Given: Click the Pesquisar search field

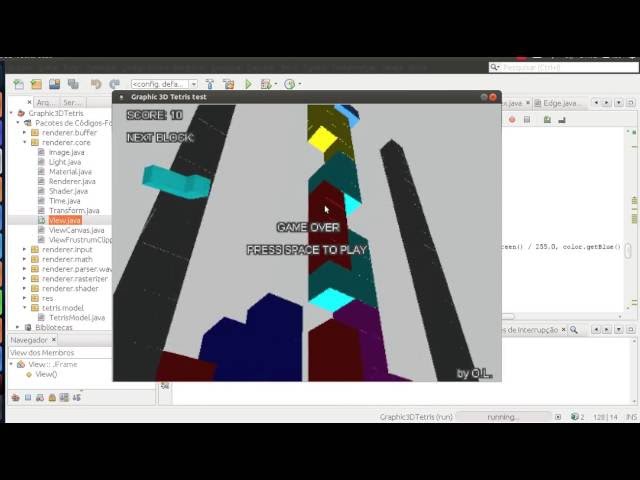Looking at the screenshot, I should (x=564, y=67).
